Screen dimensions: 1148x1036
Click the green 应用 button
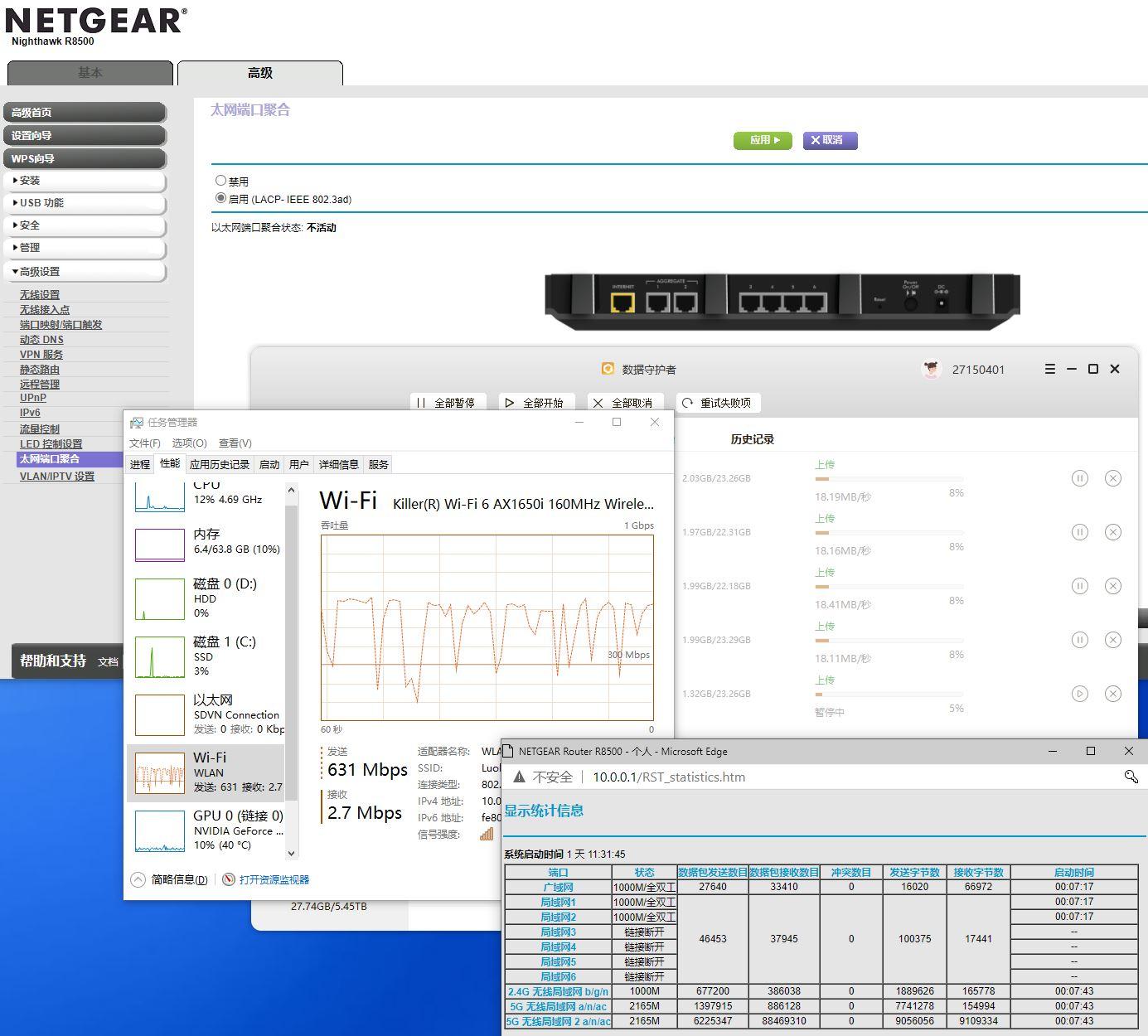click(763, 140)
